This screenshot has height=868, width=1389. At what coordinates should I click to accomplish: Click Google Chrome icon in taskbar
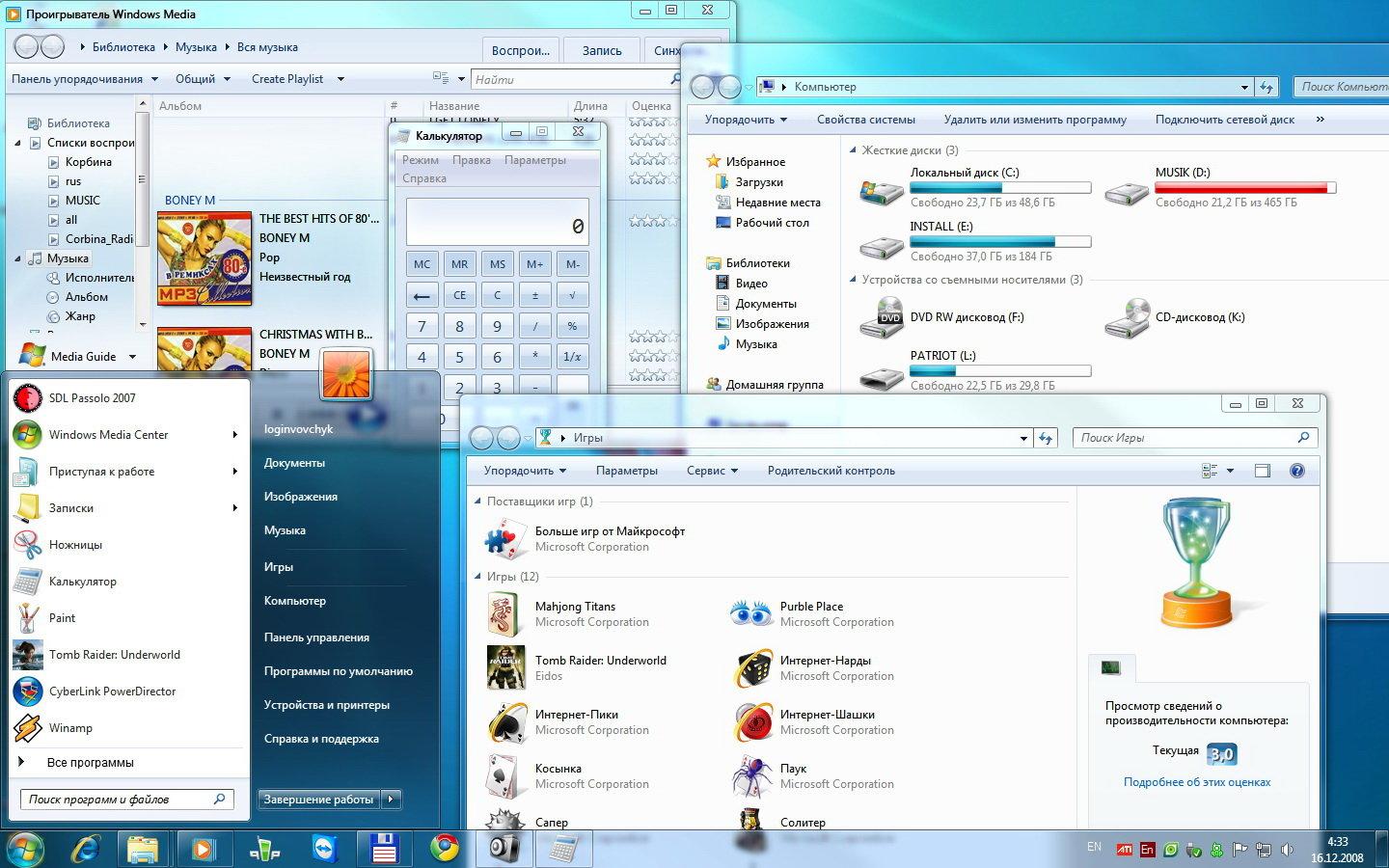pos(445,848)
